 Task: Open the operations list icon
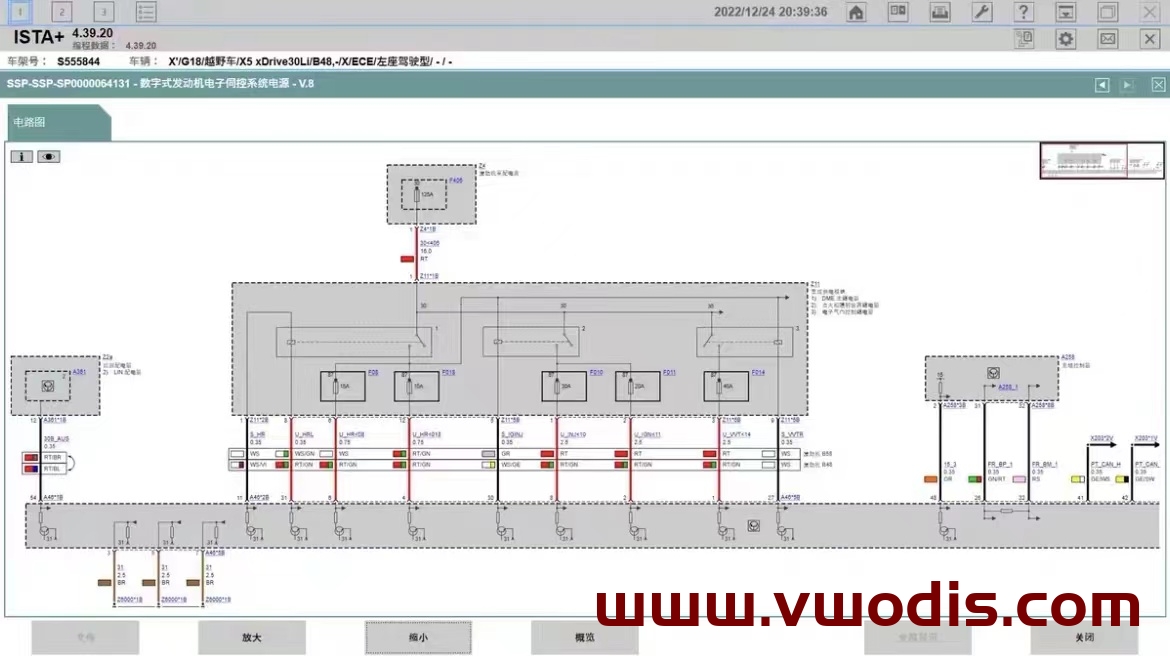click(146, 12)
